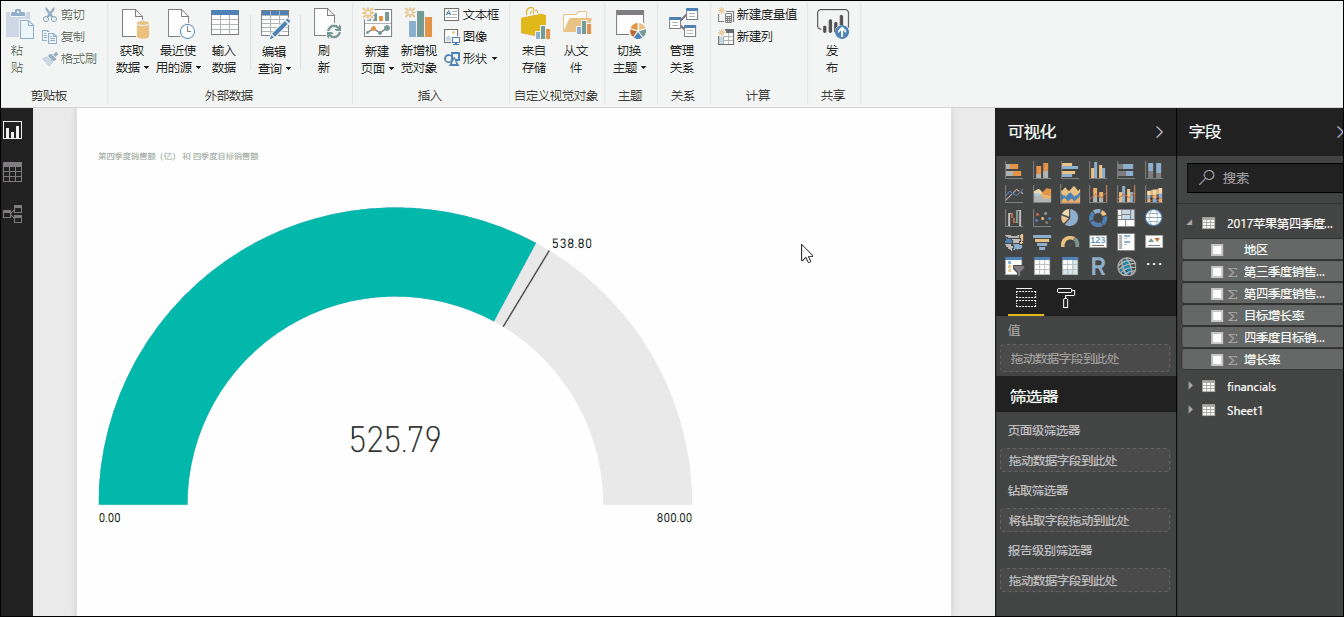Click 管理关系 manage relationships button

[x=682, y=43]
